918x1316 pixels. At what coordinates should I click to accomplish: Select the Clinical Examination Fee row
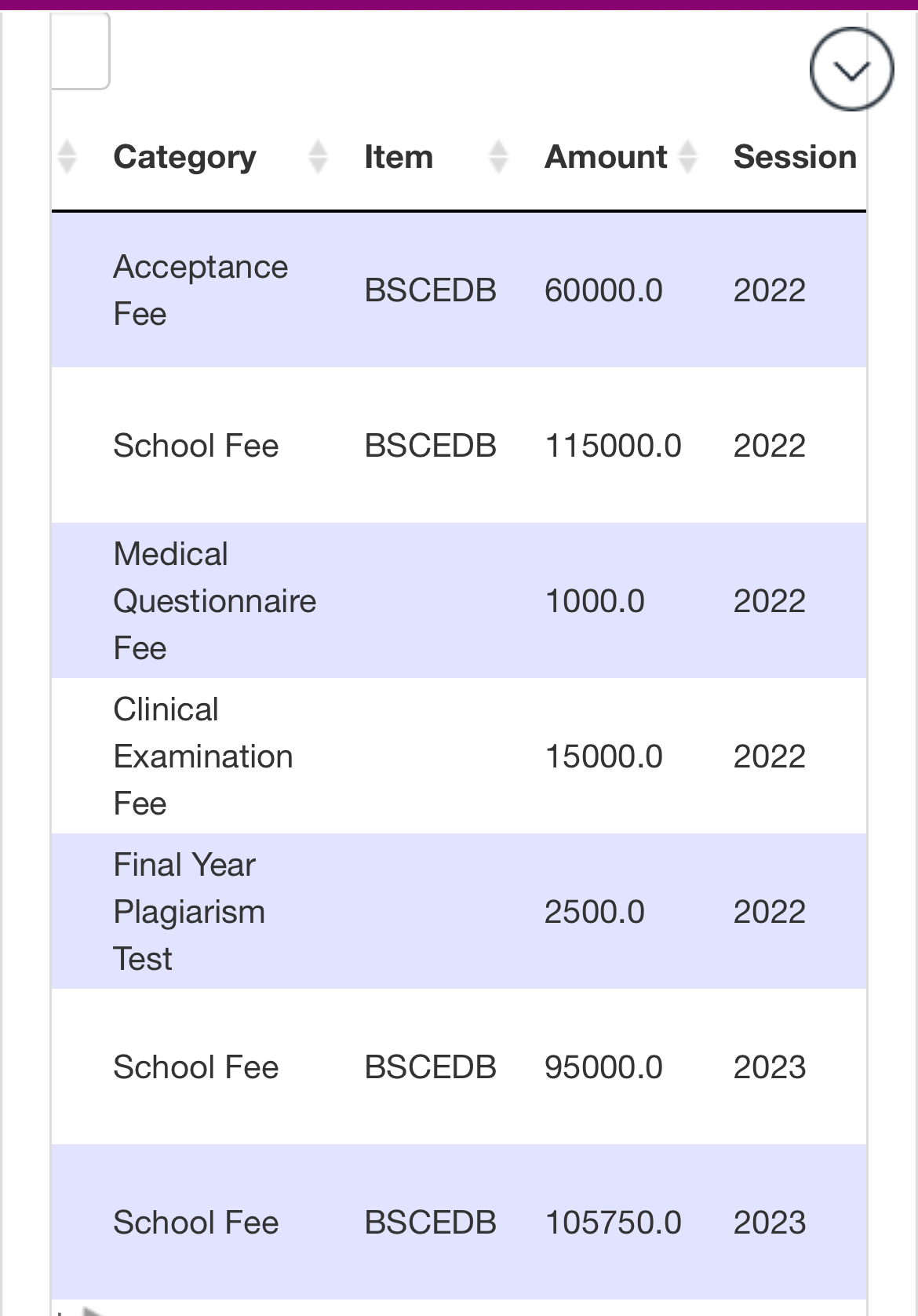(459, 756)
